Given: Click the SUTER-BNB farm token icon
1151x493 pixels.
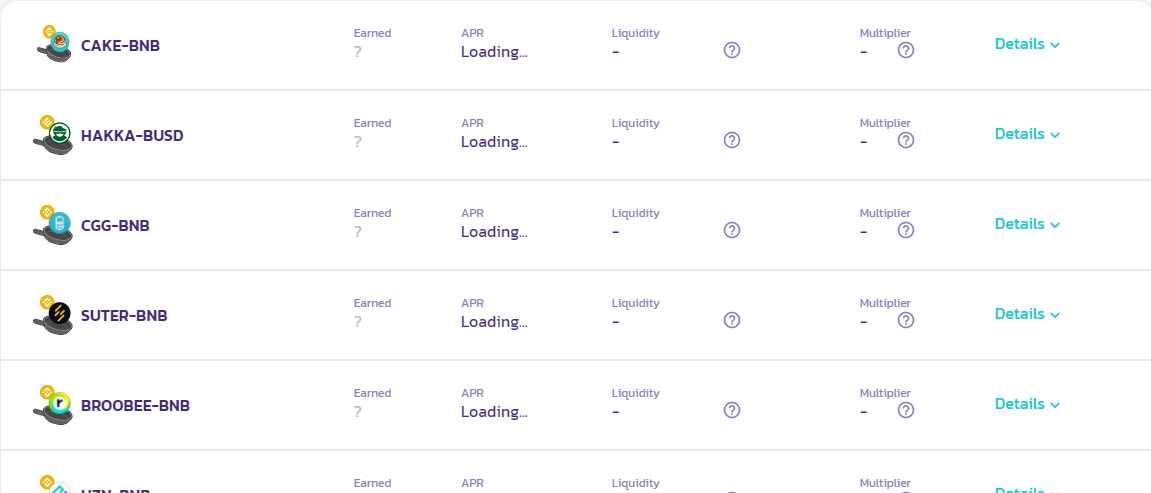Looking at the screenshot, I should pos(55,314).
